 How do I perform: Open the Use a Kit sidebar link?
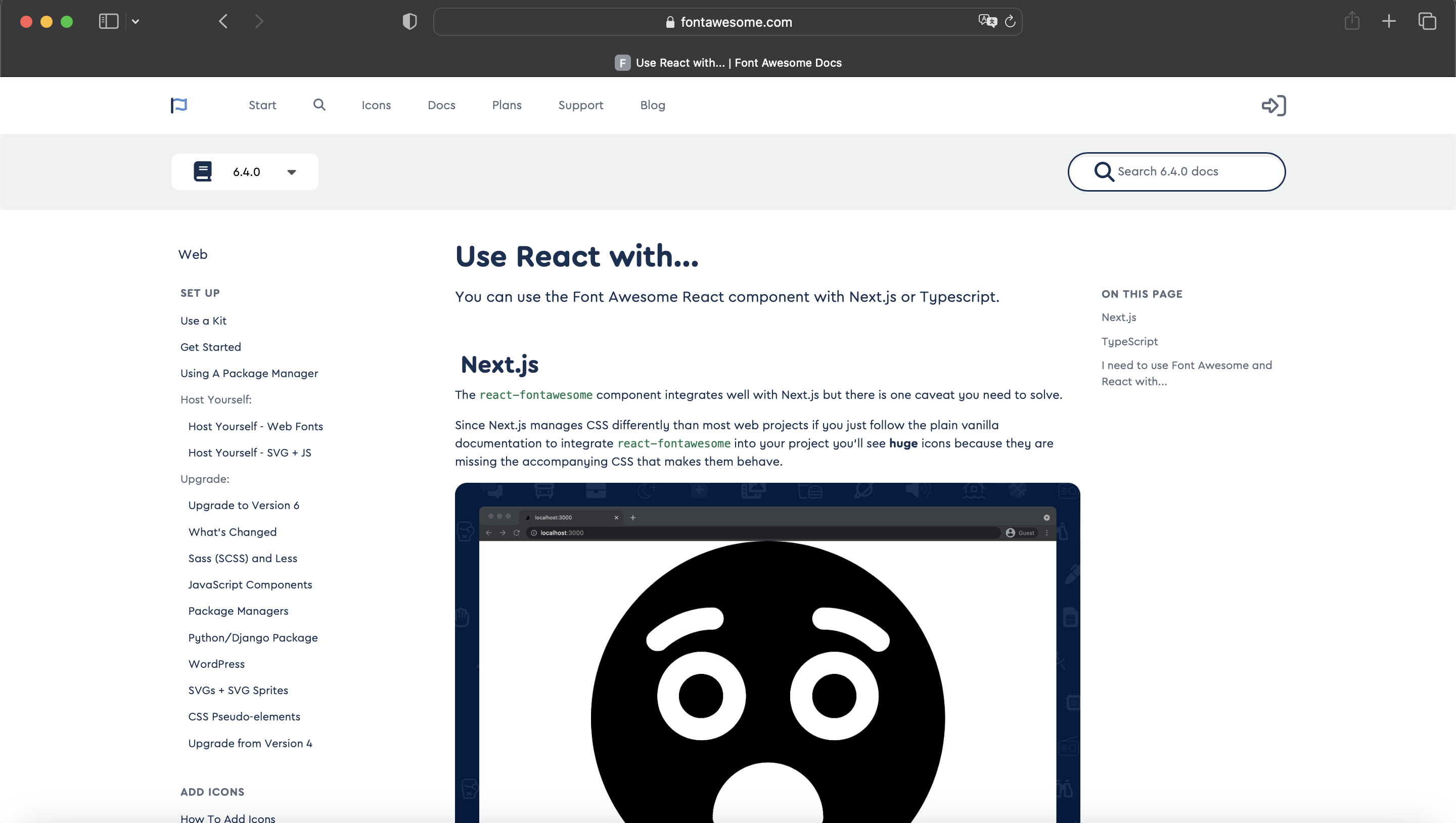(x=203, y=321)
